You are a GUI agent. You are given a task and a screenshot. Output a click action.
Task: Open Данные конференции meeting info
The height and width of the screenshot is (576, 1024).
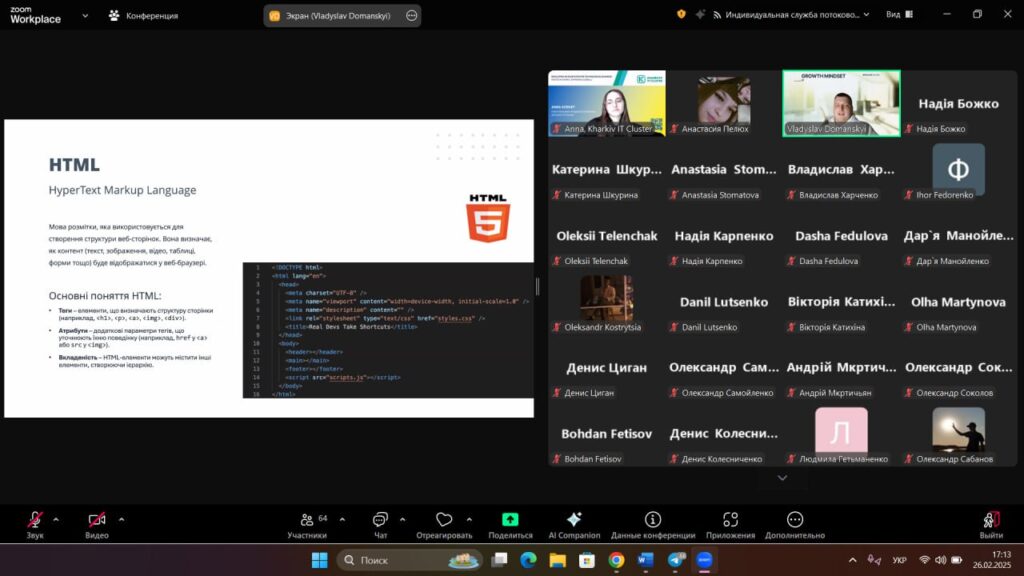point(653,524)
